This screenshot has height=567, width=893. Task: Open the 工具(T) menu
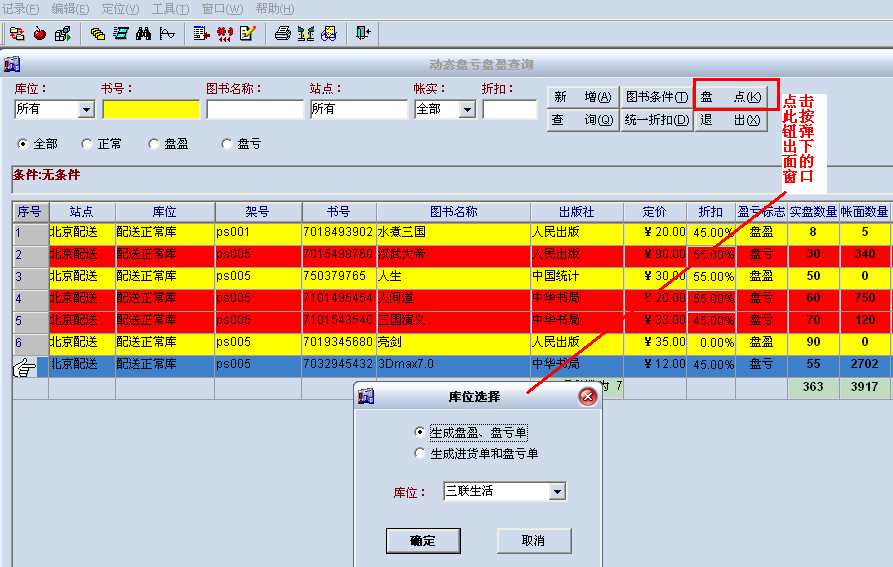(x=171, y=9)
